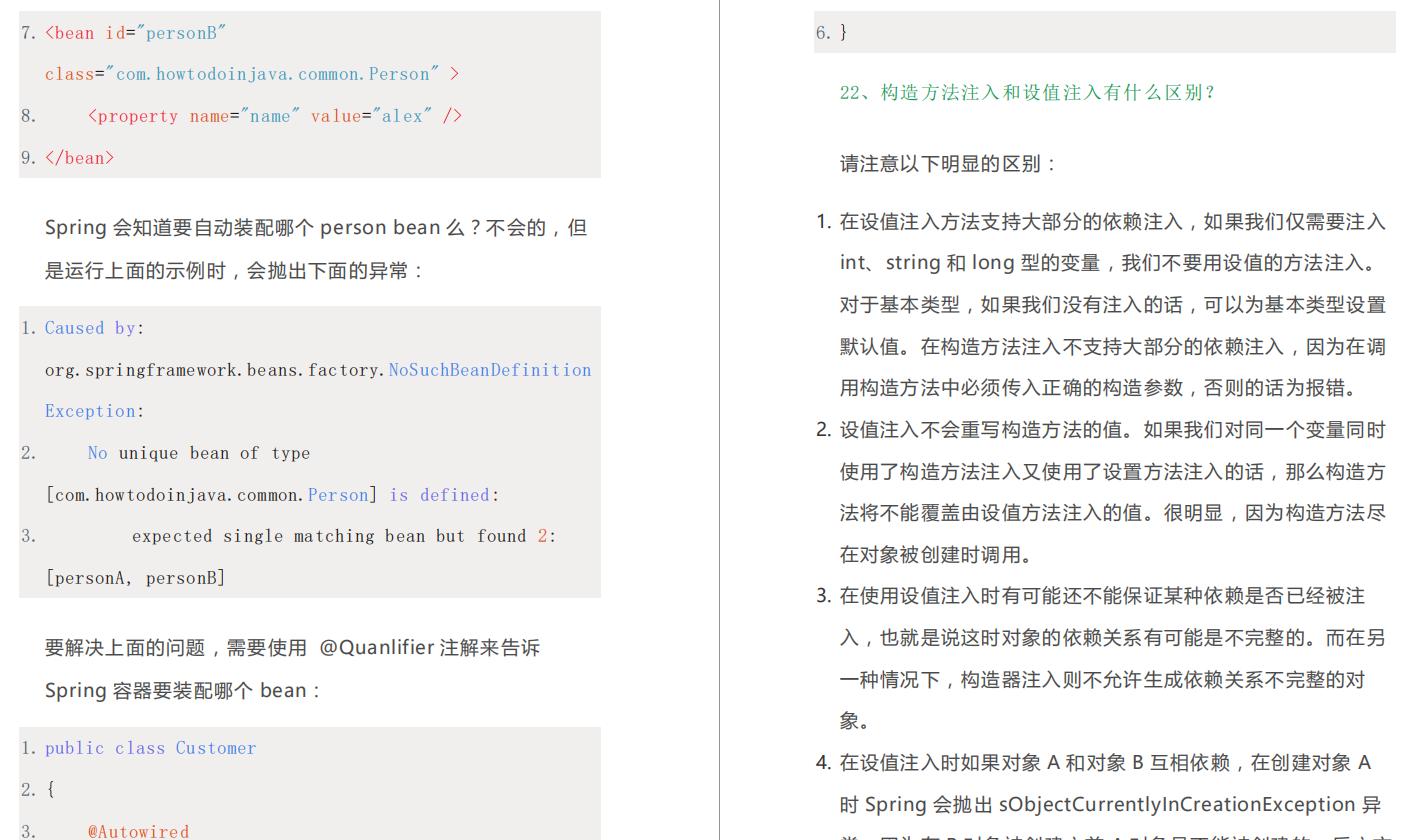Click list item 3 '在使用设值注入时有可能还不能保证'
Image resolution: width=1408 pixels, height=840 pixels.
1102,596
